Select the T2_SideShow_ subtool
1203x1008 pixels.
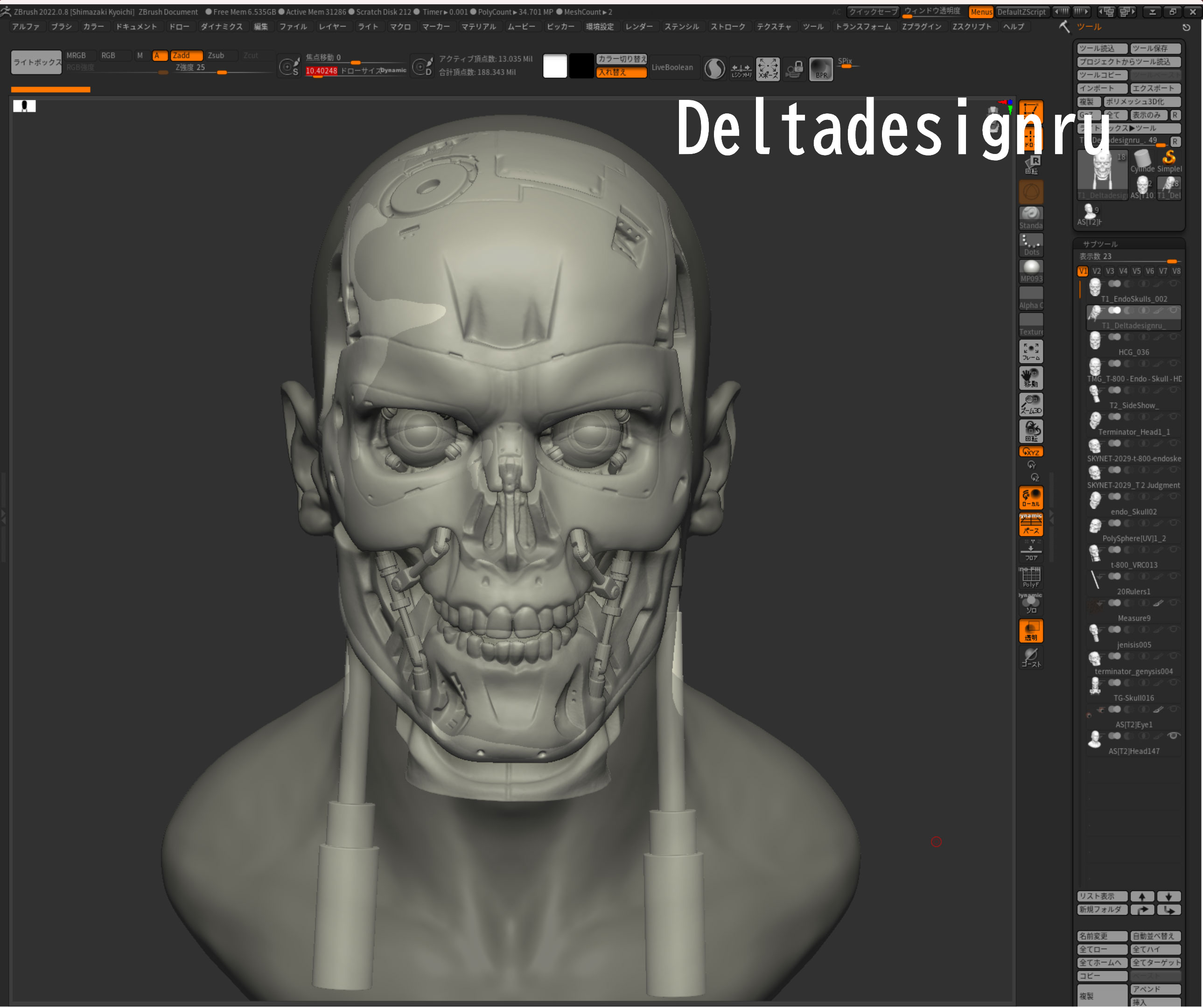pos(1133,399)
